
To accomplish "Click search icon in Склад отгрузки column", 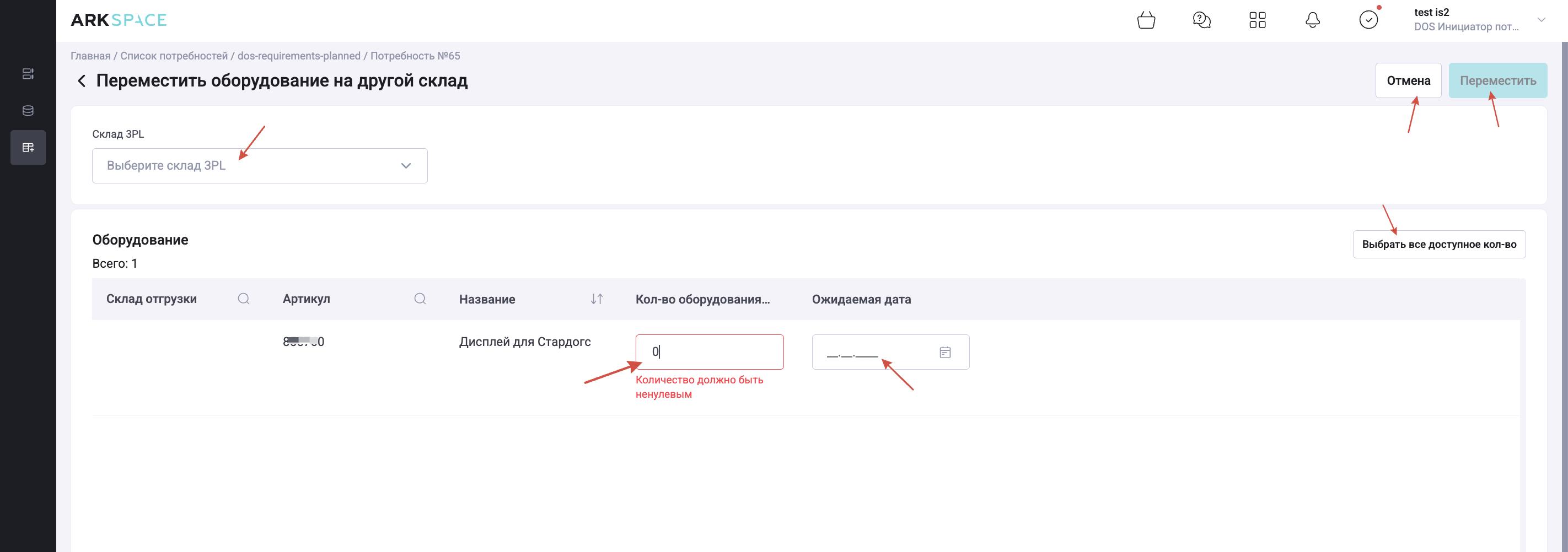I will pos(244,299).
